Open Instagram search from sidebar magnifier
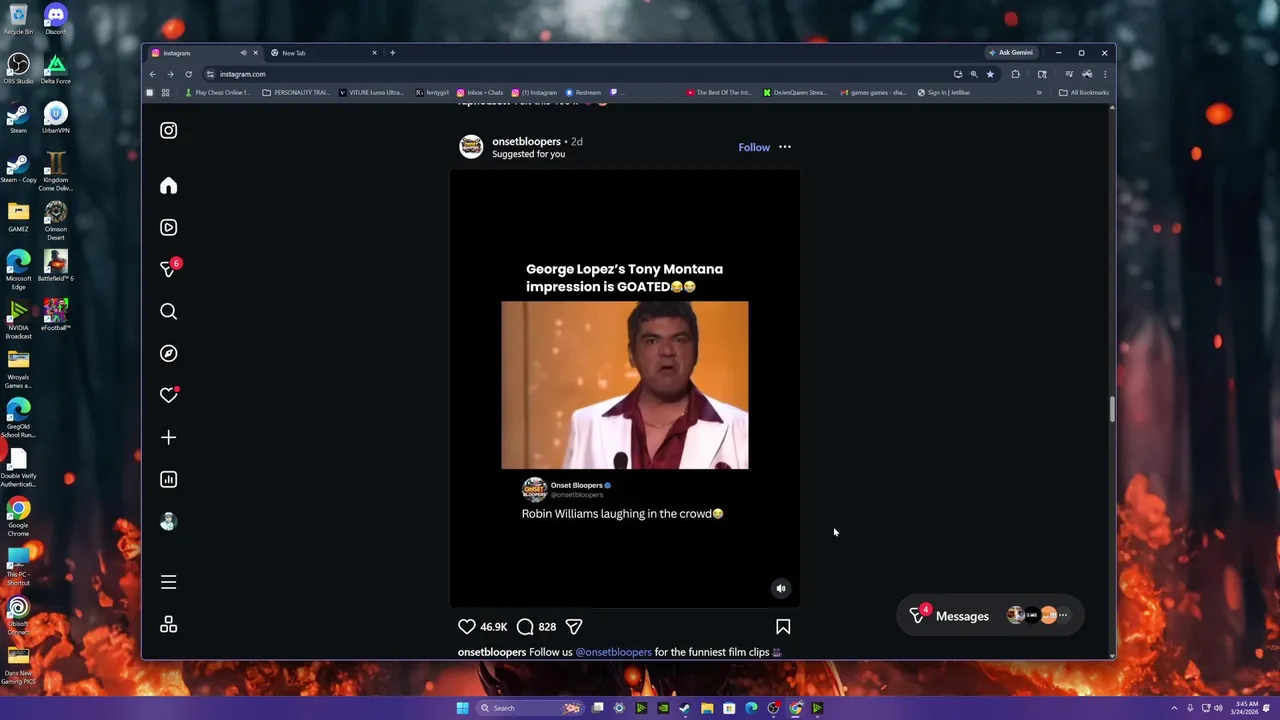 pyautogui.click(x=168, y=311)
